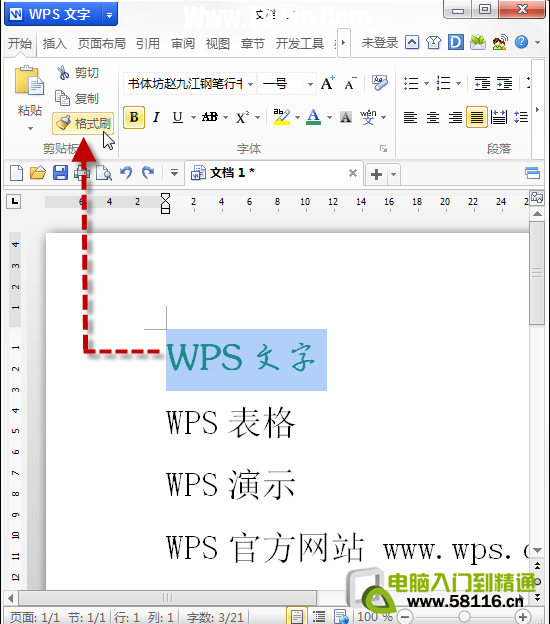Align text right
The width and height of the screenshot is (550, 624).
(x=455, y=117)
